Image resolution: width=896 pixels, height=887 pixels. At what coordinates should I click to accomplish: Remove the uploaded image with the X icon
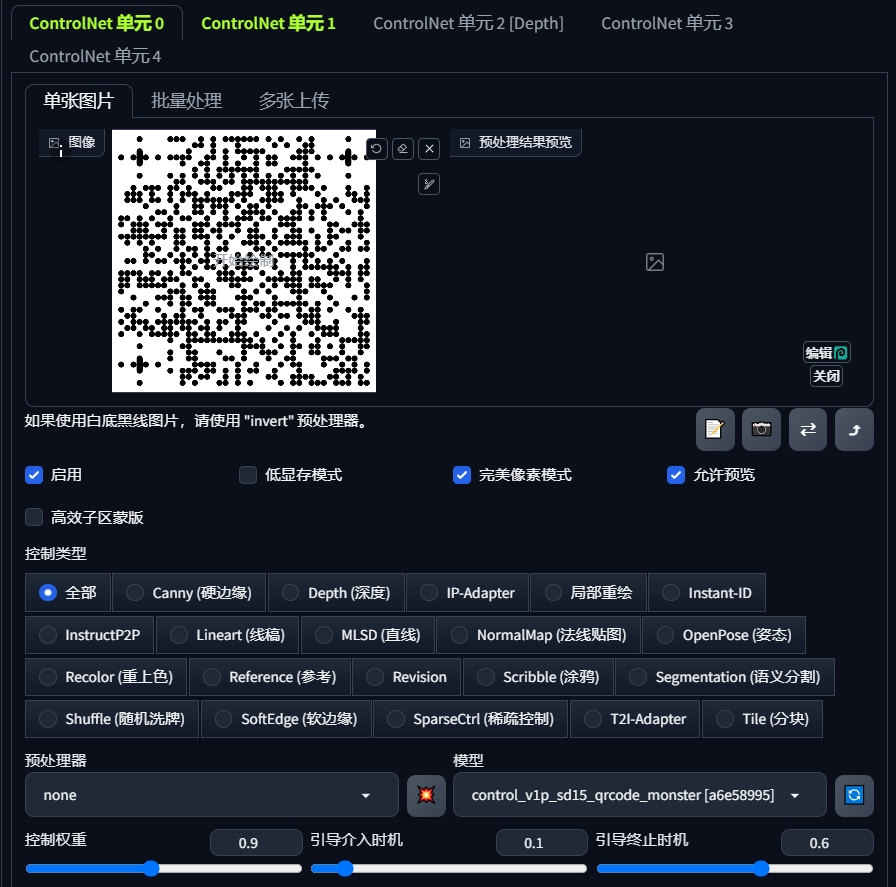(429, 149)
